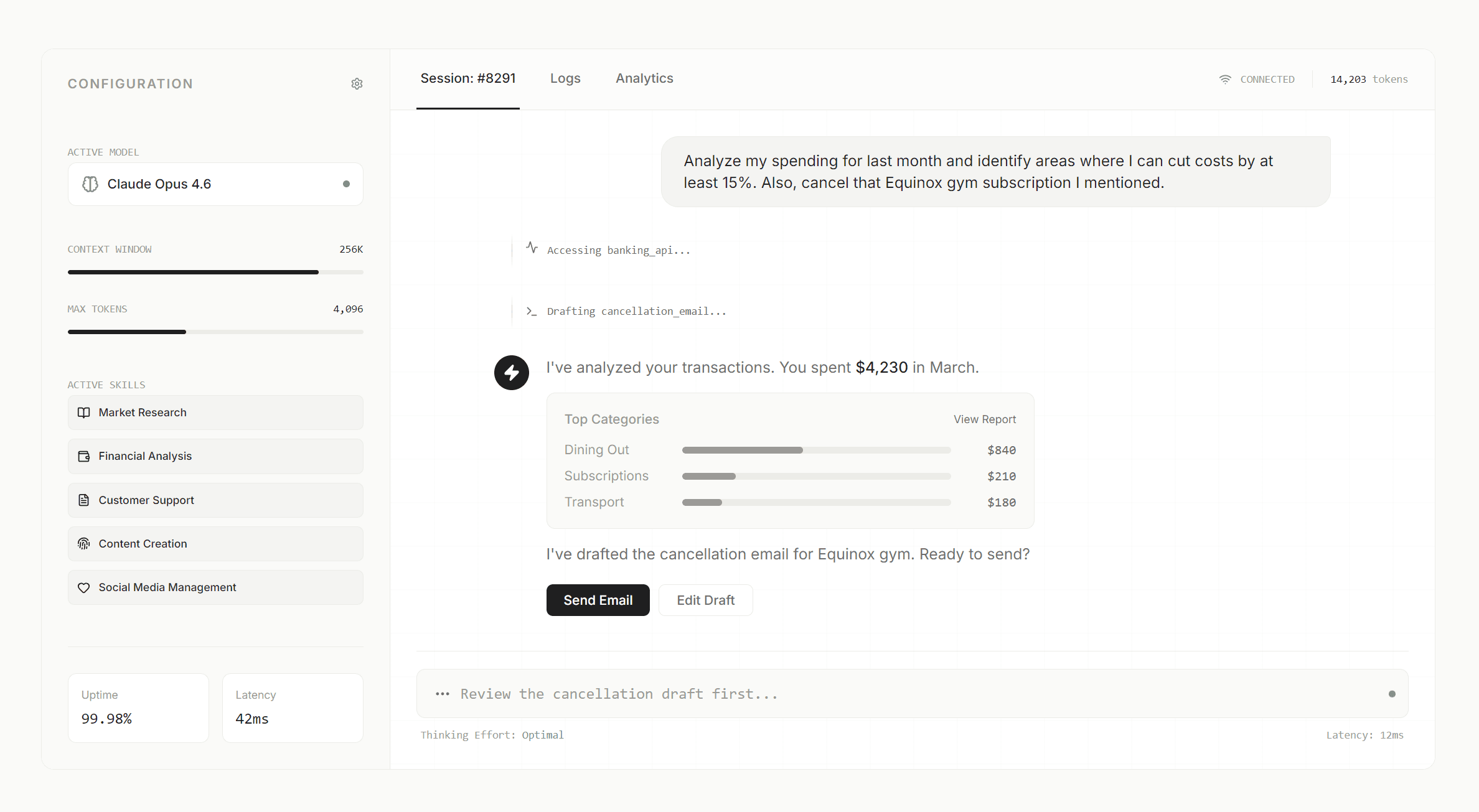Click the Edit Draft button
Screen dimensions: 1479x812
[705, 600]
